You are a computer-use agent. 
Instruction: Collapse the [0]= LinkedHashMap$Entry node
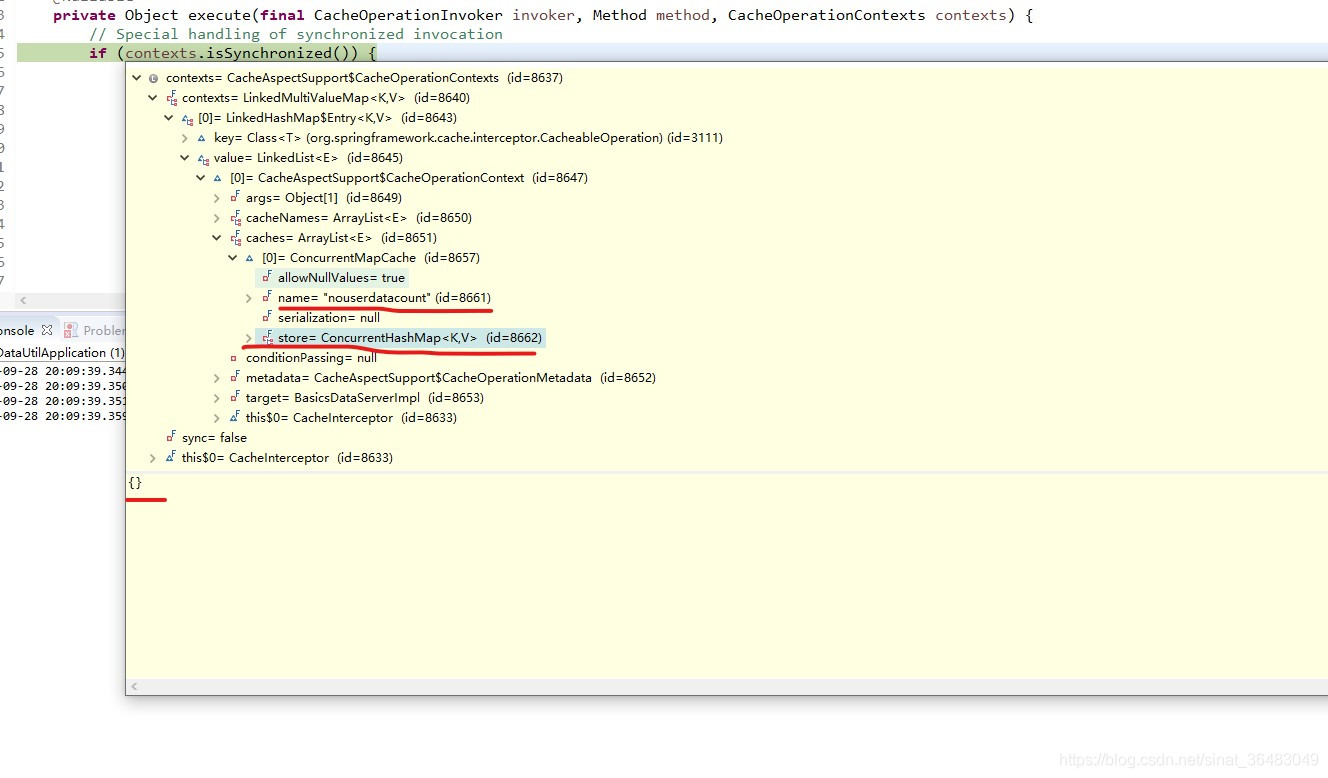pyautogui.click(x=168, y=118)
